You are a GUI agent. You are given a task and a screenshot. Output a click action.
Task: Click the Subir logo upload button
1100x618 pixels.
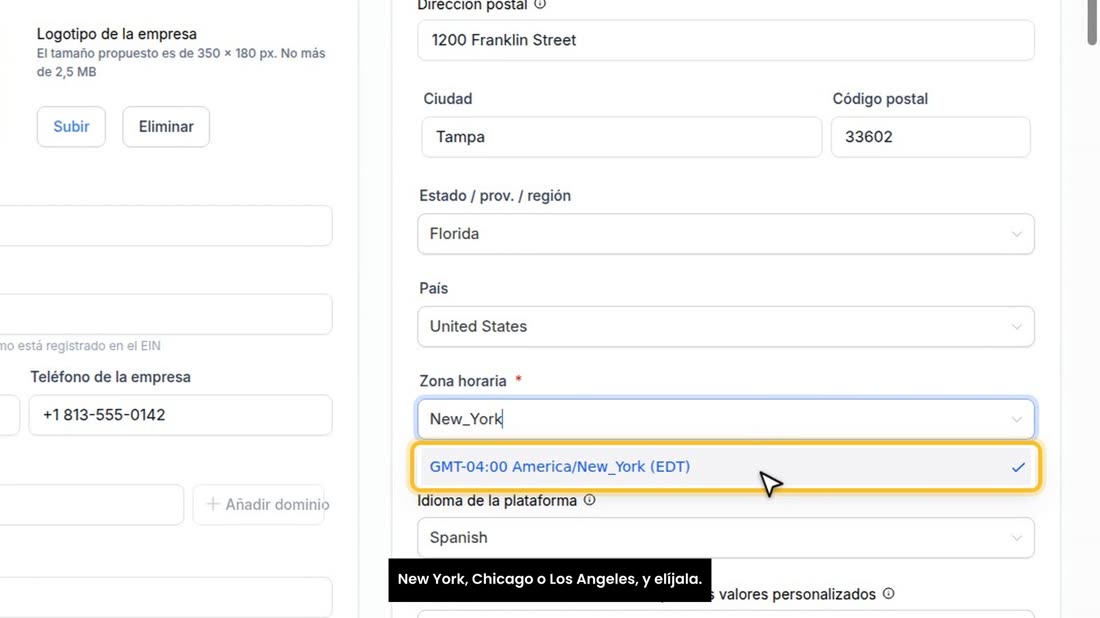(x=71, y=127)
